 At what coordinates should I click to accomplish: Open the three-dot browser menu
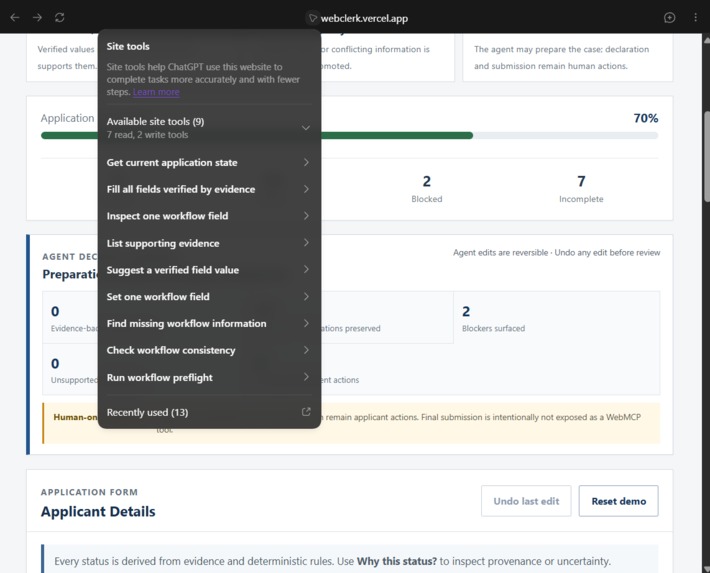pos(696,18)
